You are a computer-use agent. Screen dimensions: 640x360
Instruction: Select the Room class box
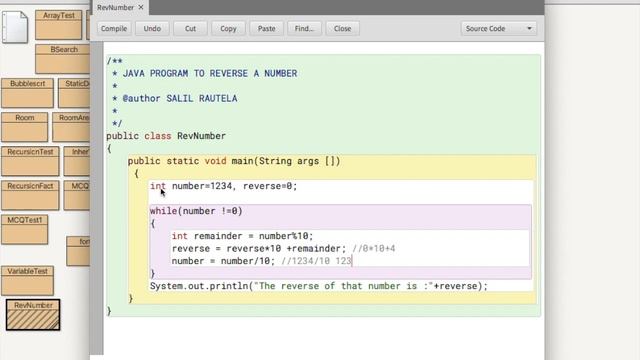[x=24, y=127]
